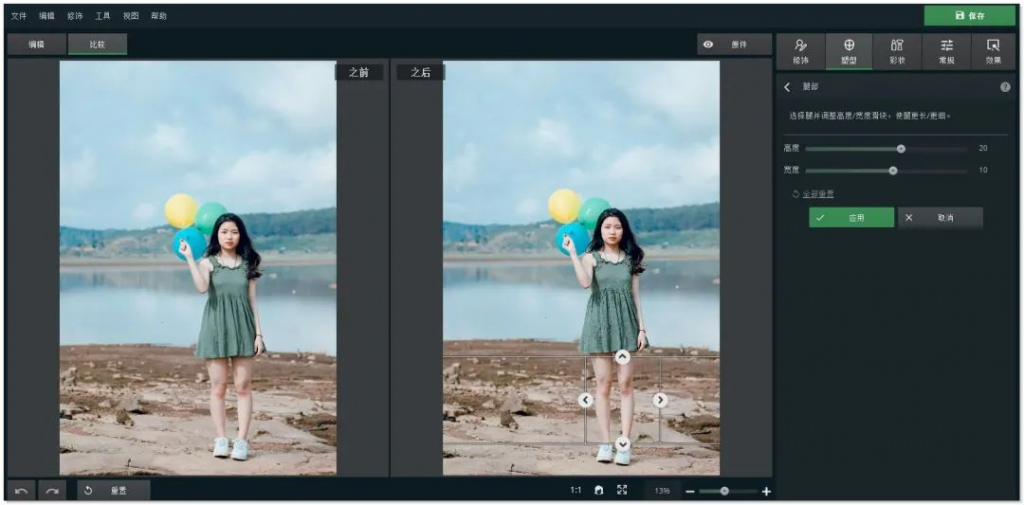This screenshot has width=1024, height=505.
Task: Click the help question mark icon
Action: (x=1005, y=87)
